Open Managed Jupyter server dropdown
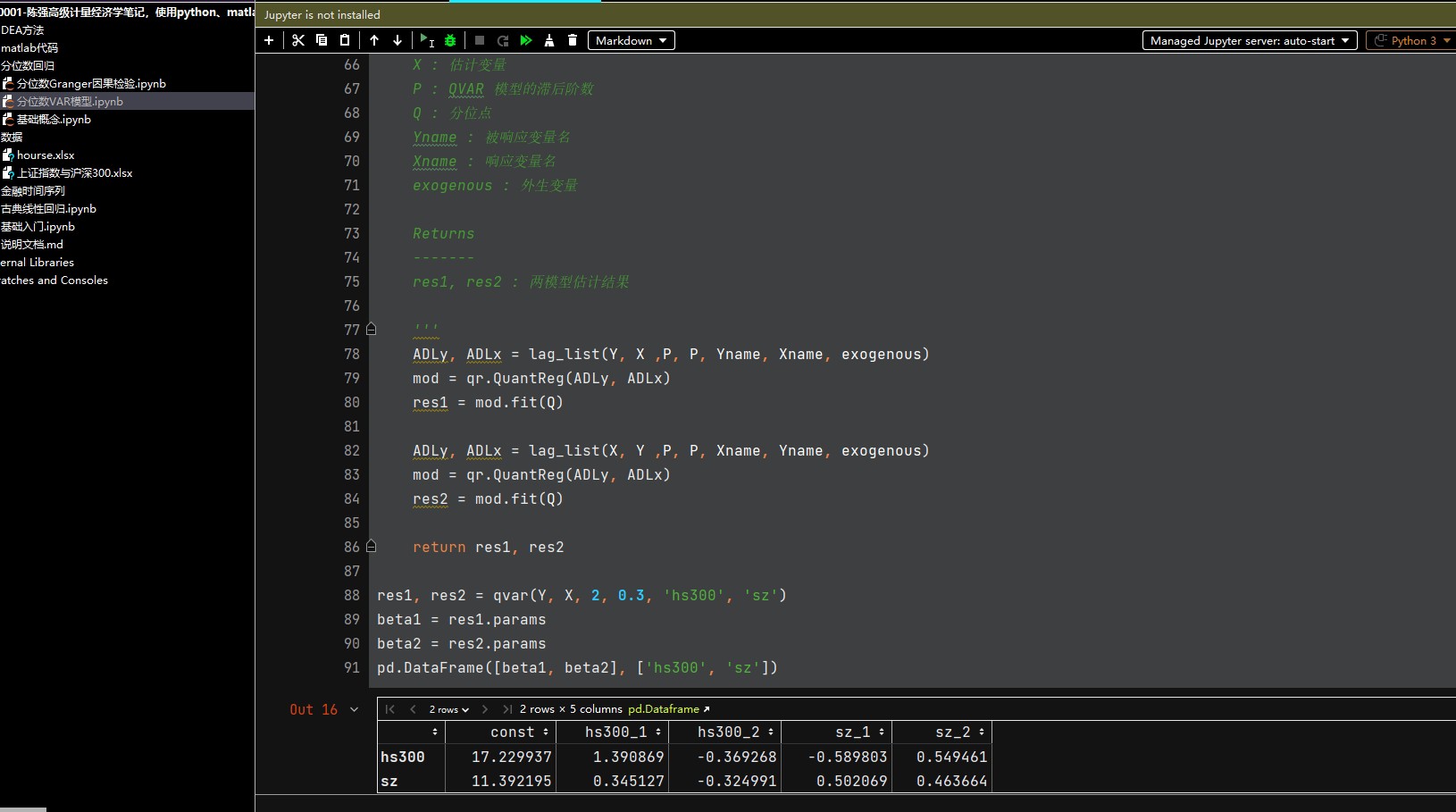The image size is (1456, 812). click(1250, 40)
